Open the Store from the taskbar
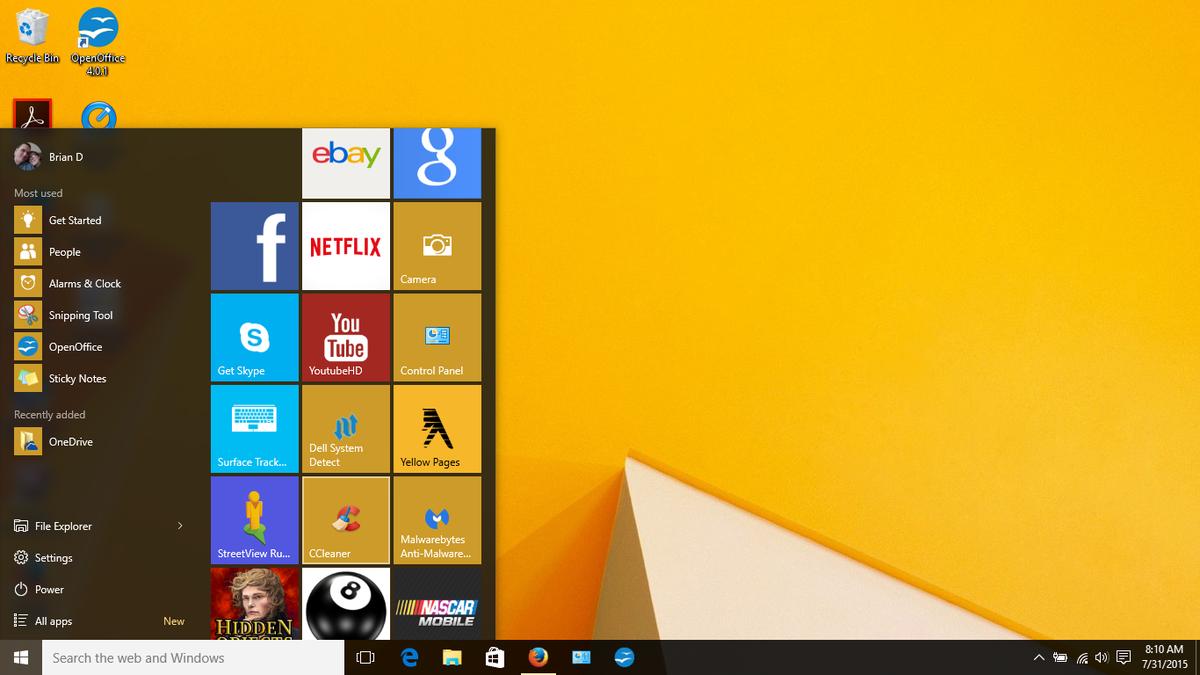The image size is (1200, 675). tap(495, 657)
